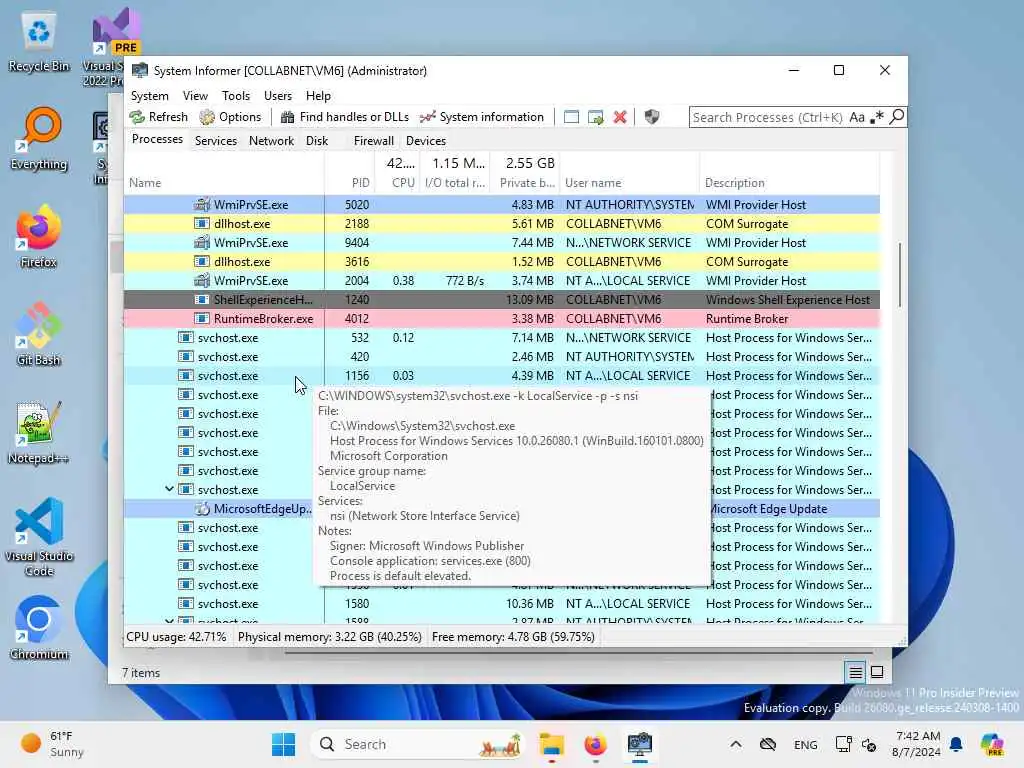Select the ShellExperienceHost process row
The height and width of the screenshot is (768, 1024).
(x=502, y=300)
